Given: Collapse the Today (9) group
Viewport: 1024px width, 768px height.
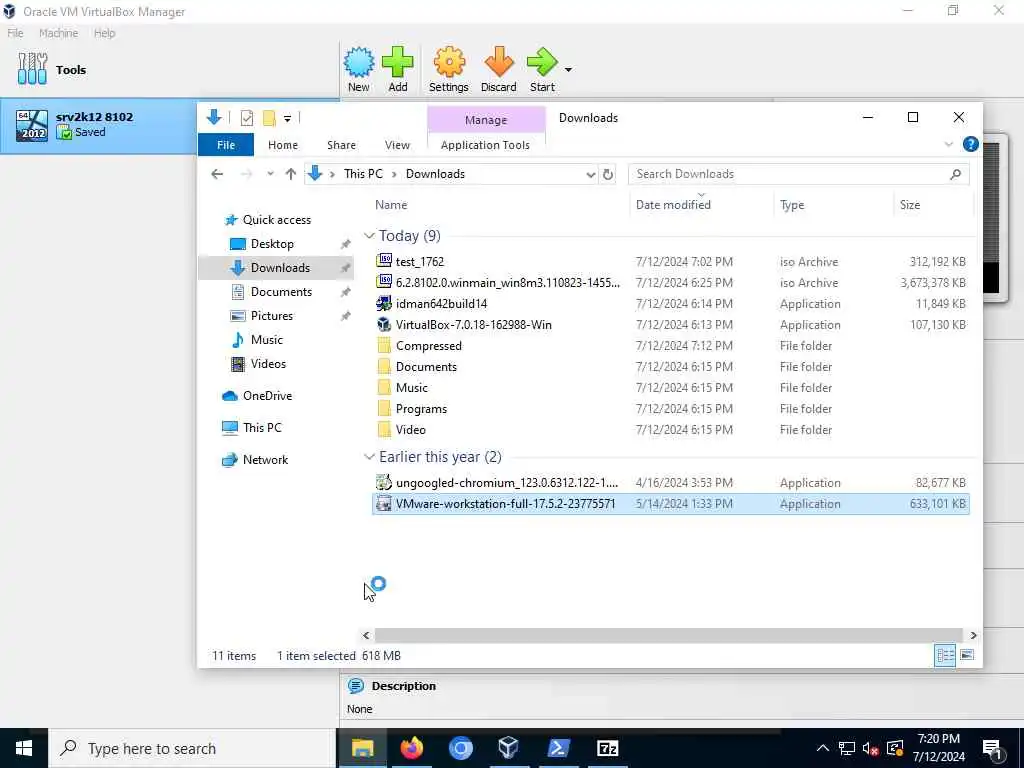Looking at the screenshot, I should (369, 236).
